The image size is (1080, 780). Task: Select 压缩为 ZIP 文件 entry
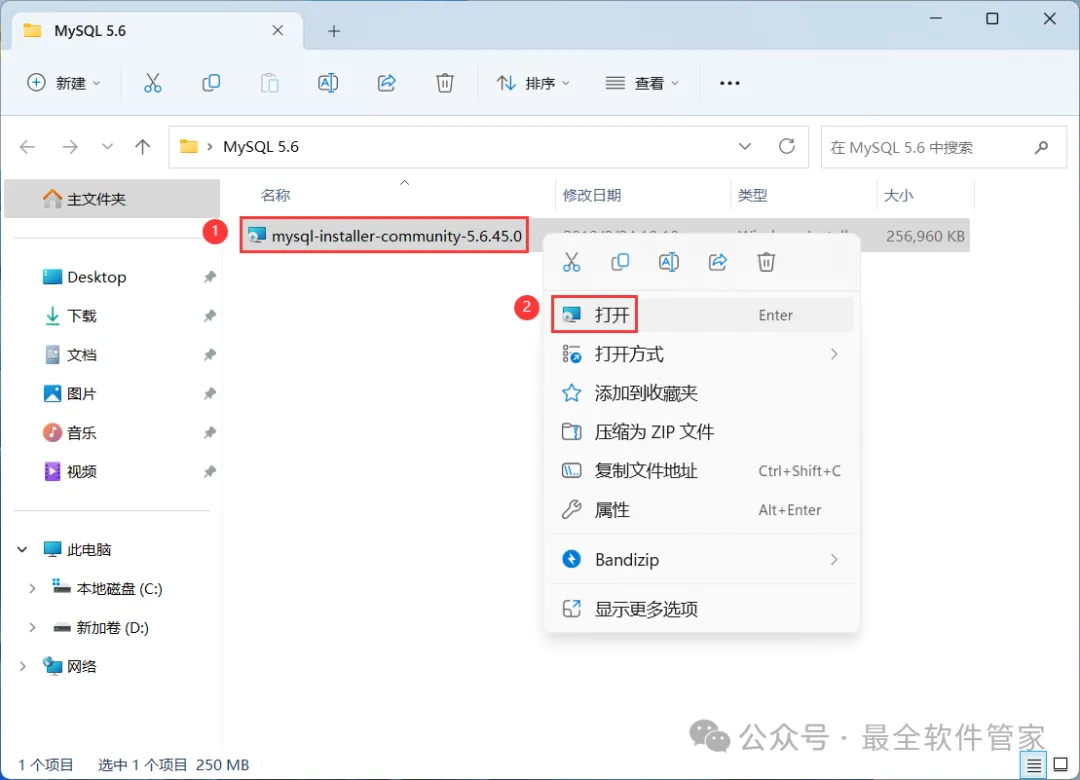(x=701, y=432)
